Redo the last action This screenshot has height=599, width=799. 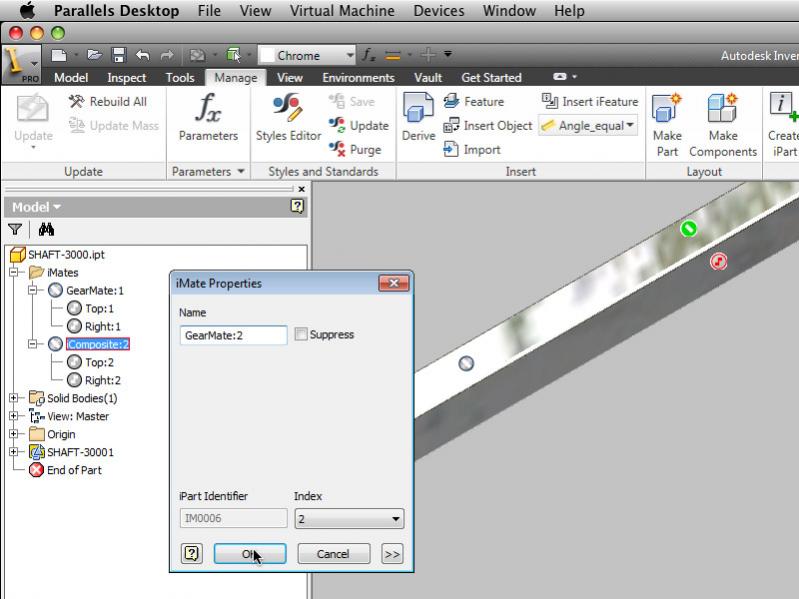click(x=167, y=55)
